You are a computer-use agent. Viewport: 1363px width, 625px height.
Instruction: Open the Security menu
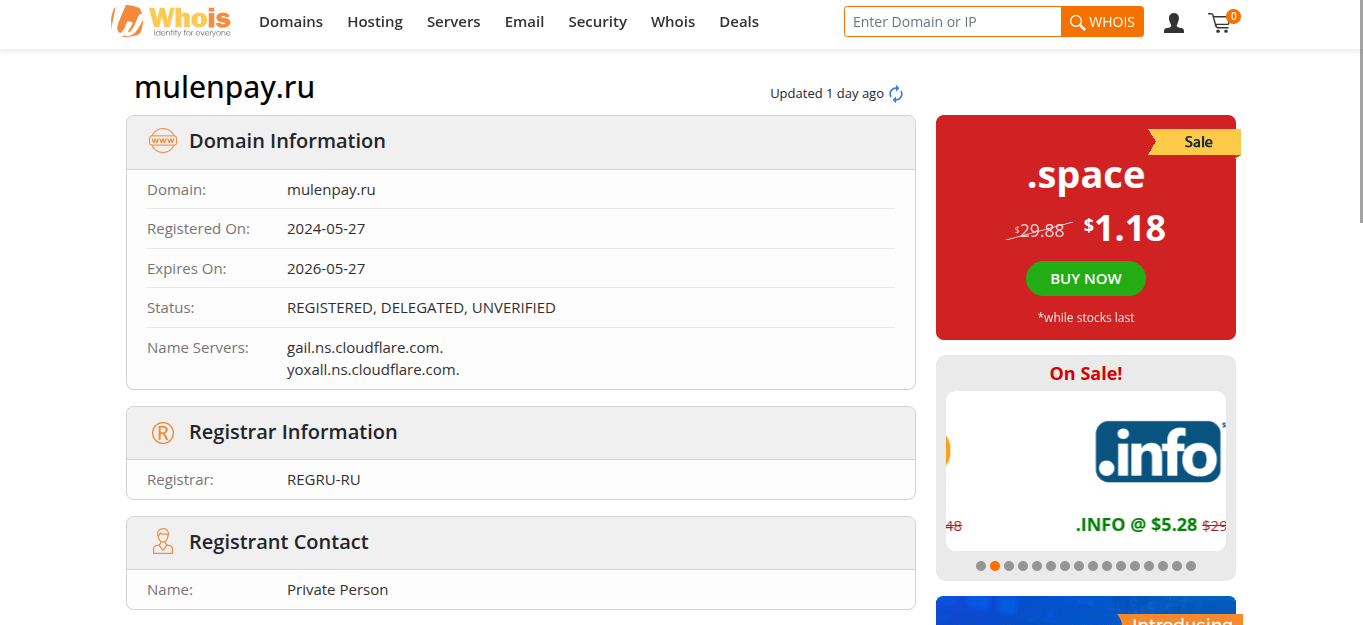[x=597, y=22]
